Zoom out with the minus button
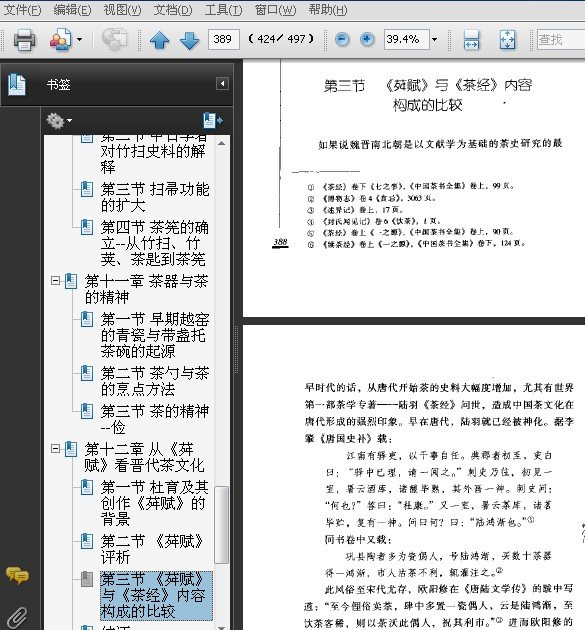This screenshot has height=630, width=585. (342, 39)
